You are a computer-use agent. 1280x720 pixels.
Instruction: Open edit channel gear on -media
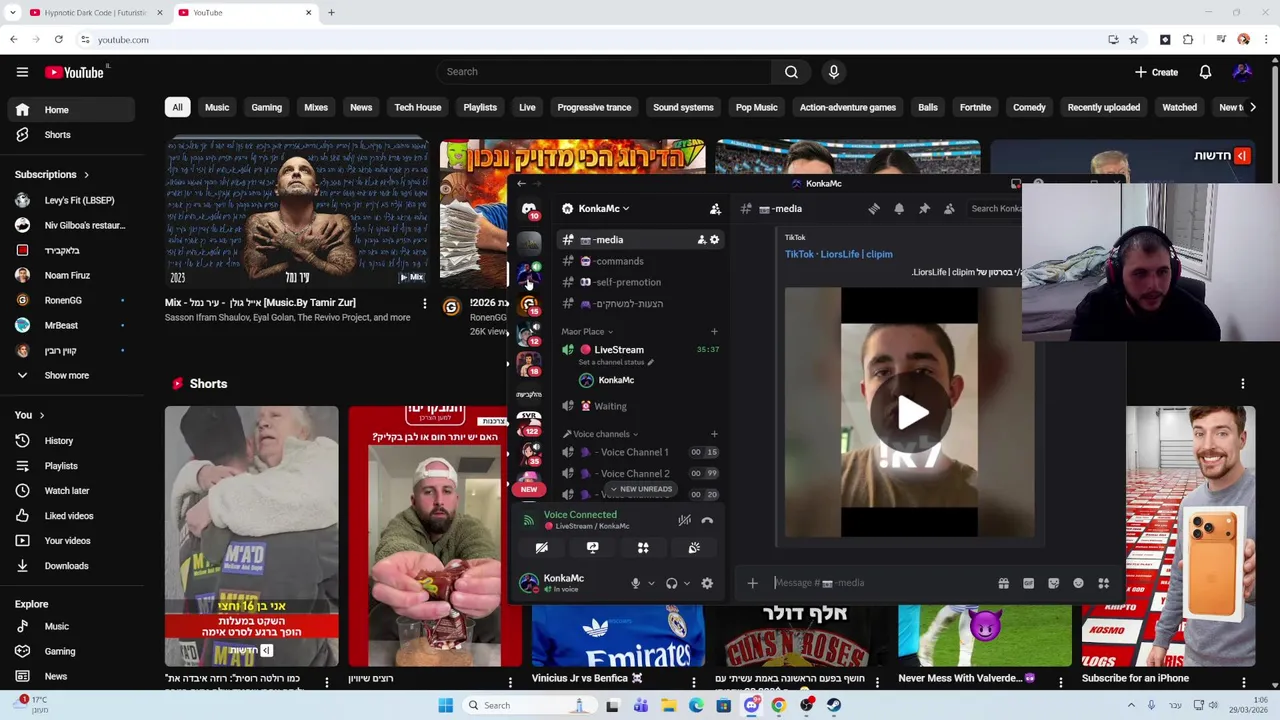(x=714, y=240)
